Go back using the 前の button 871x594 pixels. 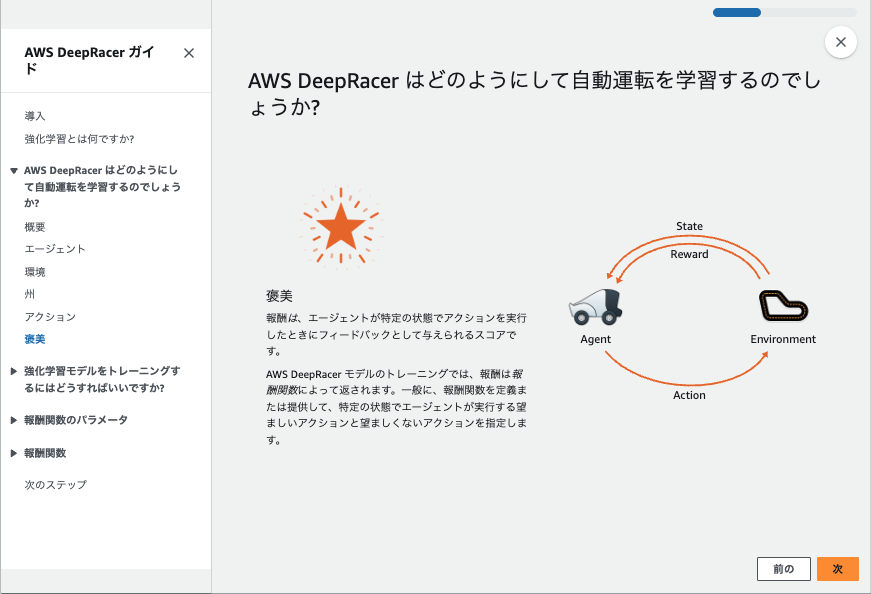click(784, 568)
